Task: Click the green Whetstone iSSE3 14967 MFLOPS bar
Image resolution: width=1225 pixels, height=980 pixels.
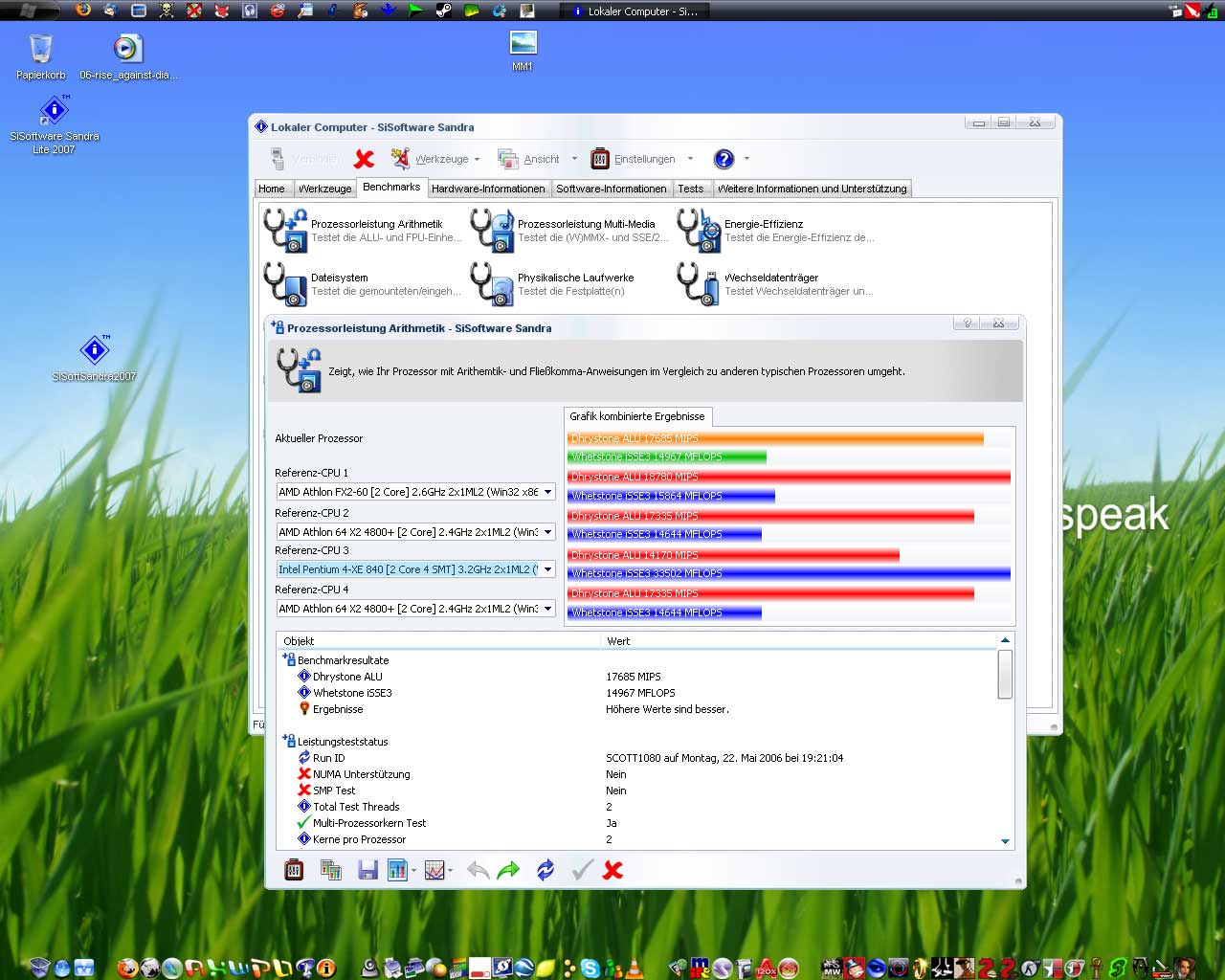Action: click(667, 457)
